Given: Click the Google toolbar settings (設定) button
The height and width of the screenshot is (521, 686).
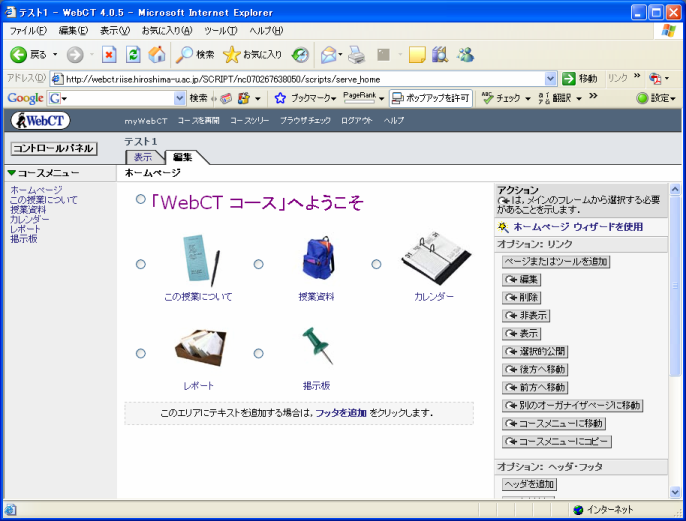Looking at the screenshot, I should tap(656, 98).
